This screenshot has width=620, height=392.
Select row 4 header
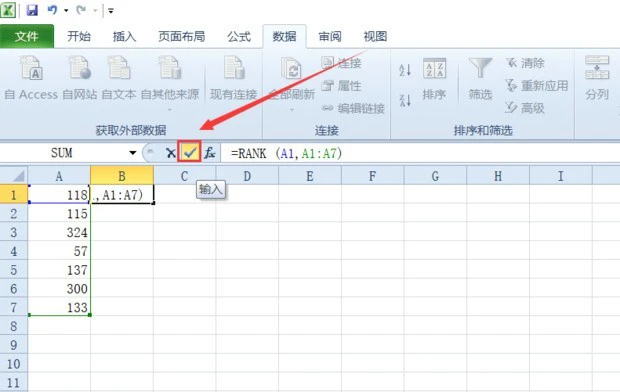[14, 251]
